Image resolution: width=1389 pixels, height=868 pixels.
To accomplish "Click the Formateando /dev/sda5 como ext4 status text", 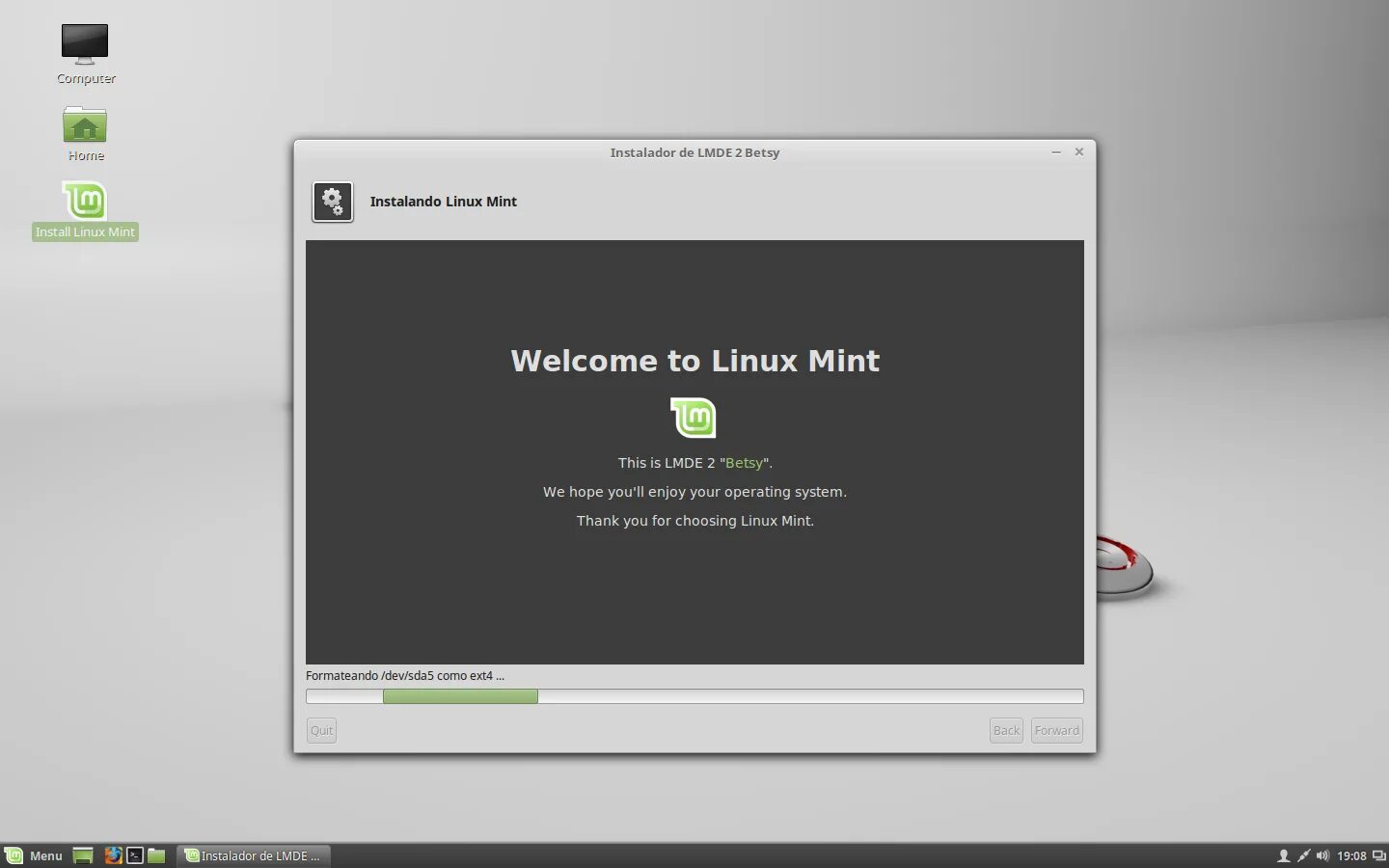I will [405, 675].
